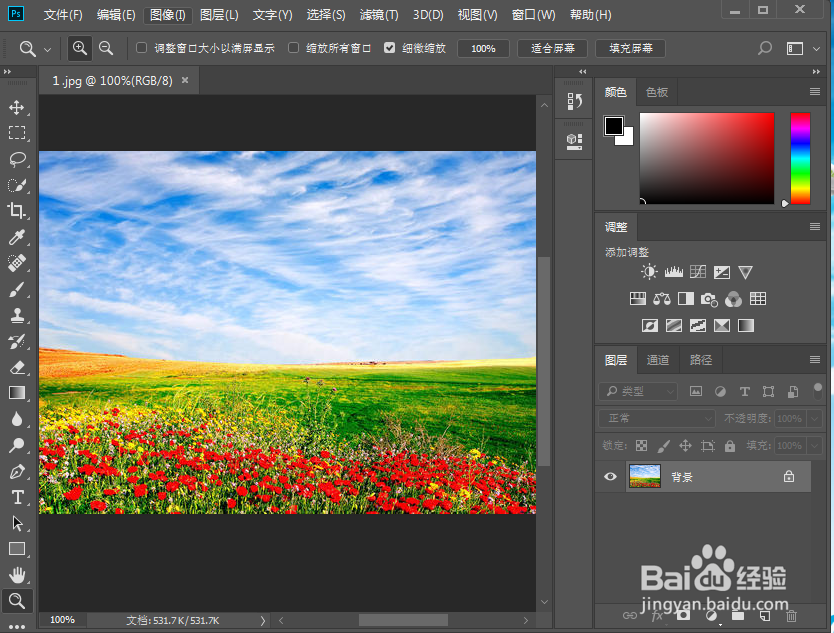Select the Lasso tool
The height and width of the screenshot is (633, 834).
click(x=16, y=159)
